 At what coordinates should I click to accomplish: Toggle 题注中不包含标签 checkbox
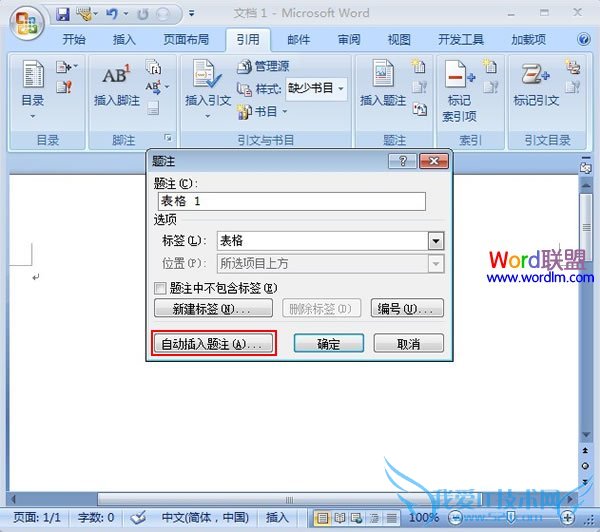(160, 288)
